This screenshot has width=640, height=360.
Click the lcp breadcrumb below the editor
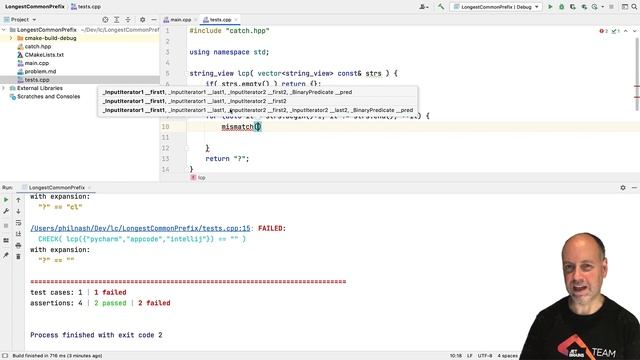coord(198,178)
